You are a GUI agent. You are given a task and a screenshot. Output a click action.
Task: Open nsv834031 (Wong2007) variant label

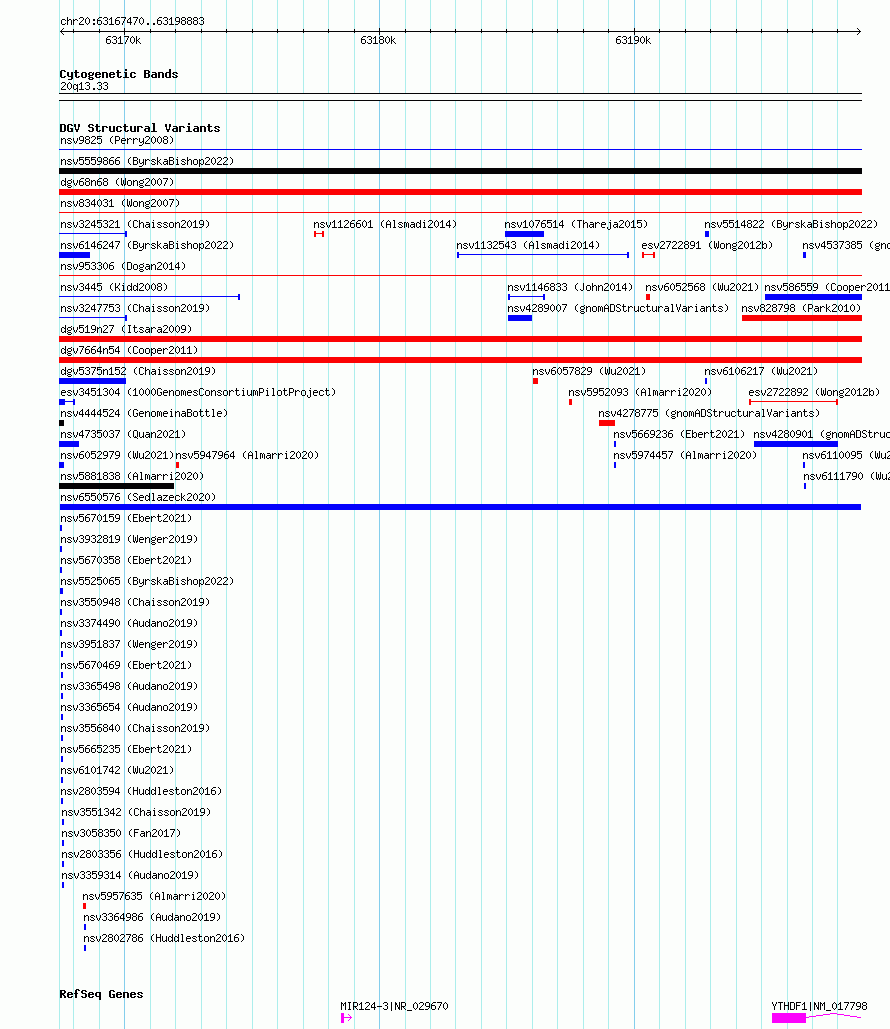tap(120, 203)
